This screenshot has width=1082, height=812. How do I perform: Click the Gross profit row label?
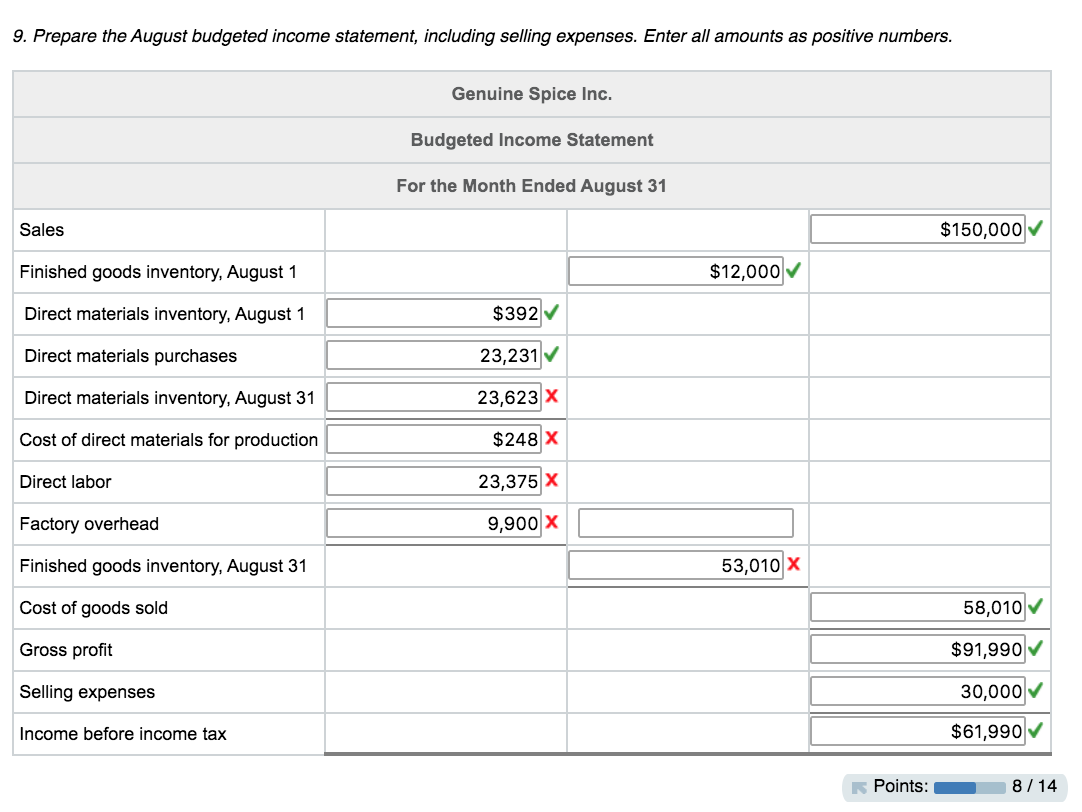click(x=66, y=650)
